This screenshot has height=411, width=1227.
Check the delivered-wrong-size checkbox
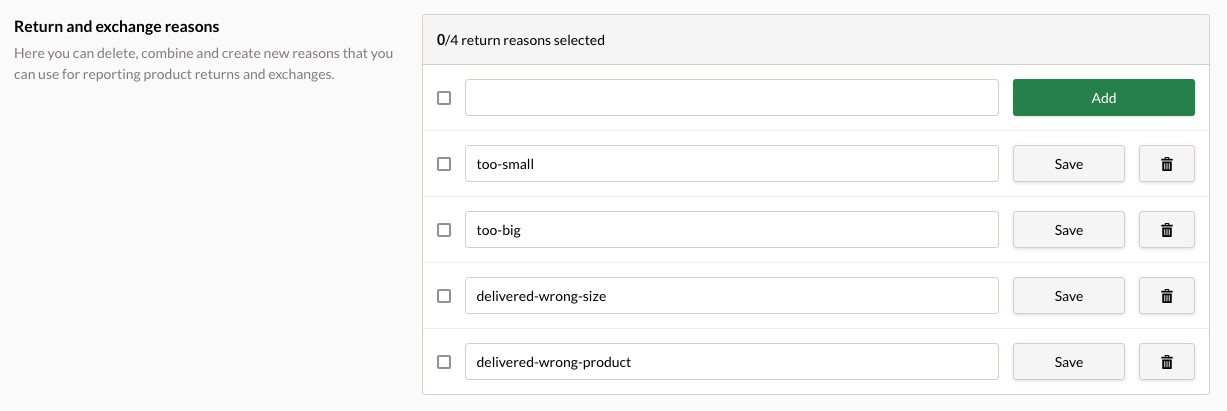click(x=444, y=296)
